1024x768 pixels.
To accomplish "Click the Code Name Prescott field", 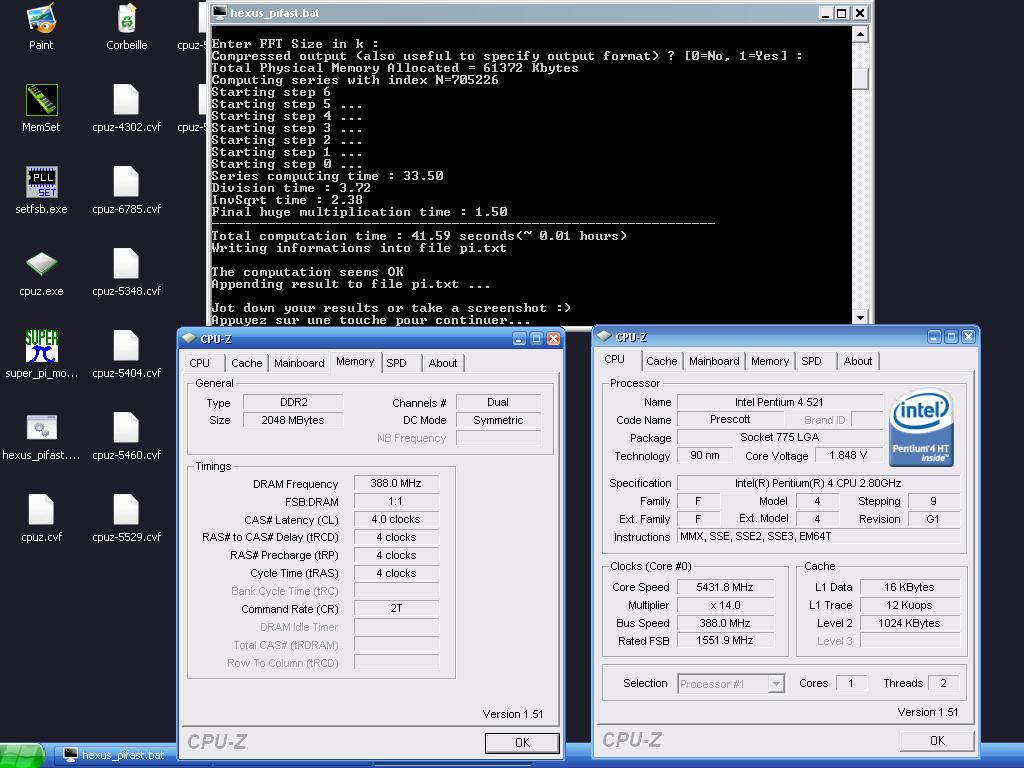I will pyautogui.click(x=729, y=419).
